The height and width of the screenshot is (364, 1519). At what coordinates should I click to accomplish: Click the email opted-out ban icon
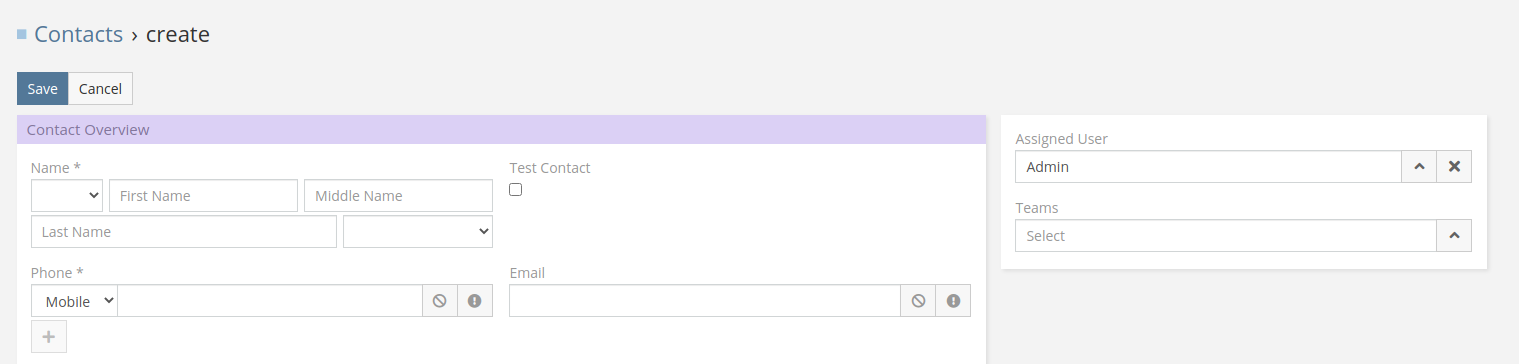918,300
